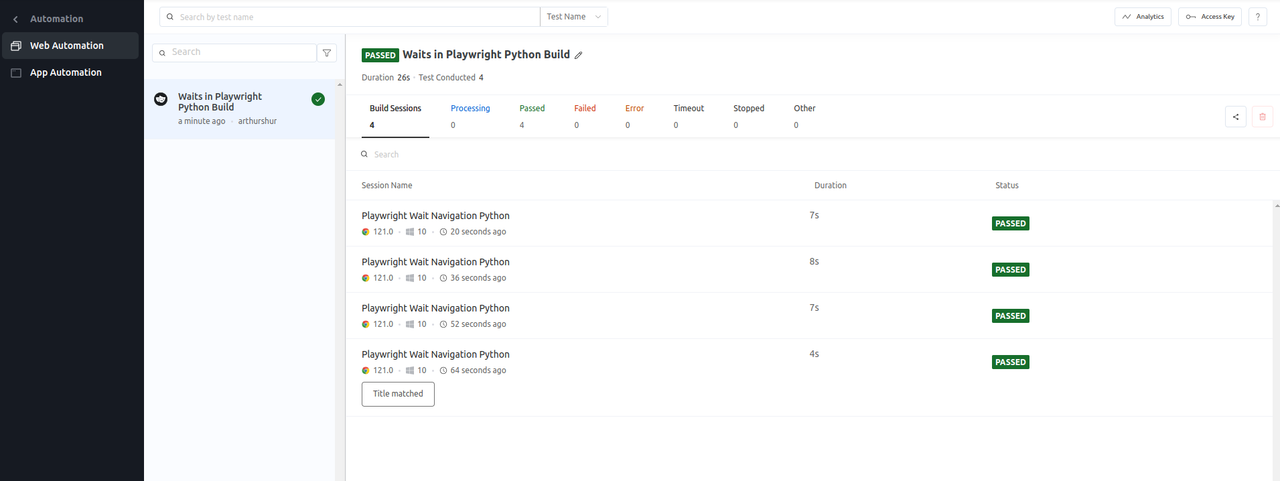This screenshot has height=481, width=1280.
Task: Click the sessions Search field under the tabs
Action: [600, 154]
